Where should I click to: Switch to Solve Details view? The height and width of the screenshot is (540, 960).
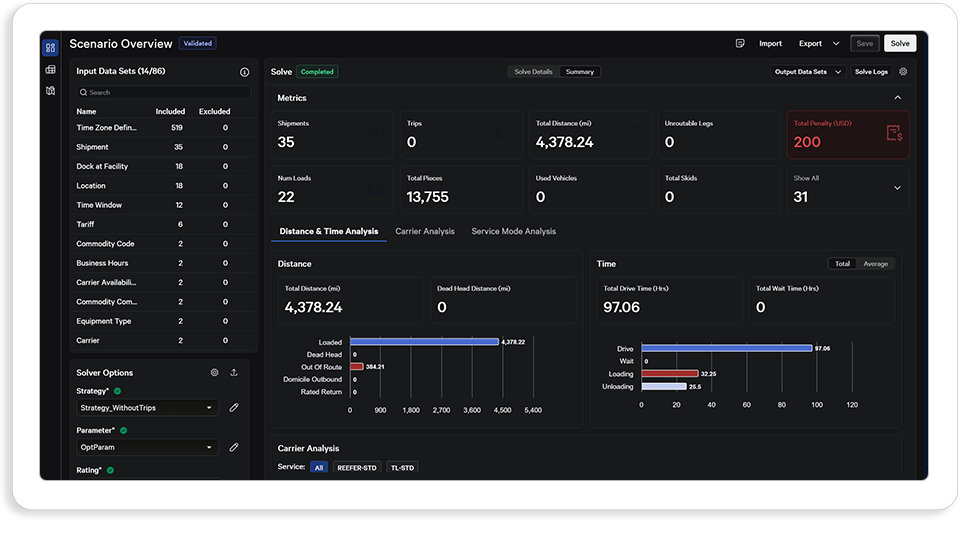tap(533, 72)
